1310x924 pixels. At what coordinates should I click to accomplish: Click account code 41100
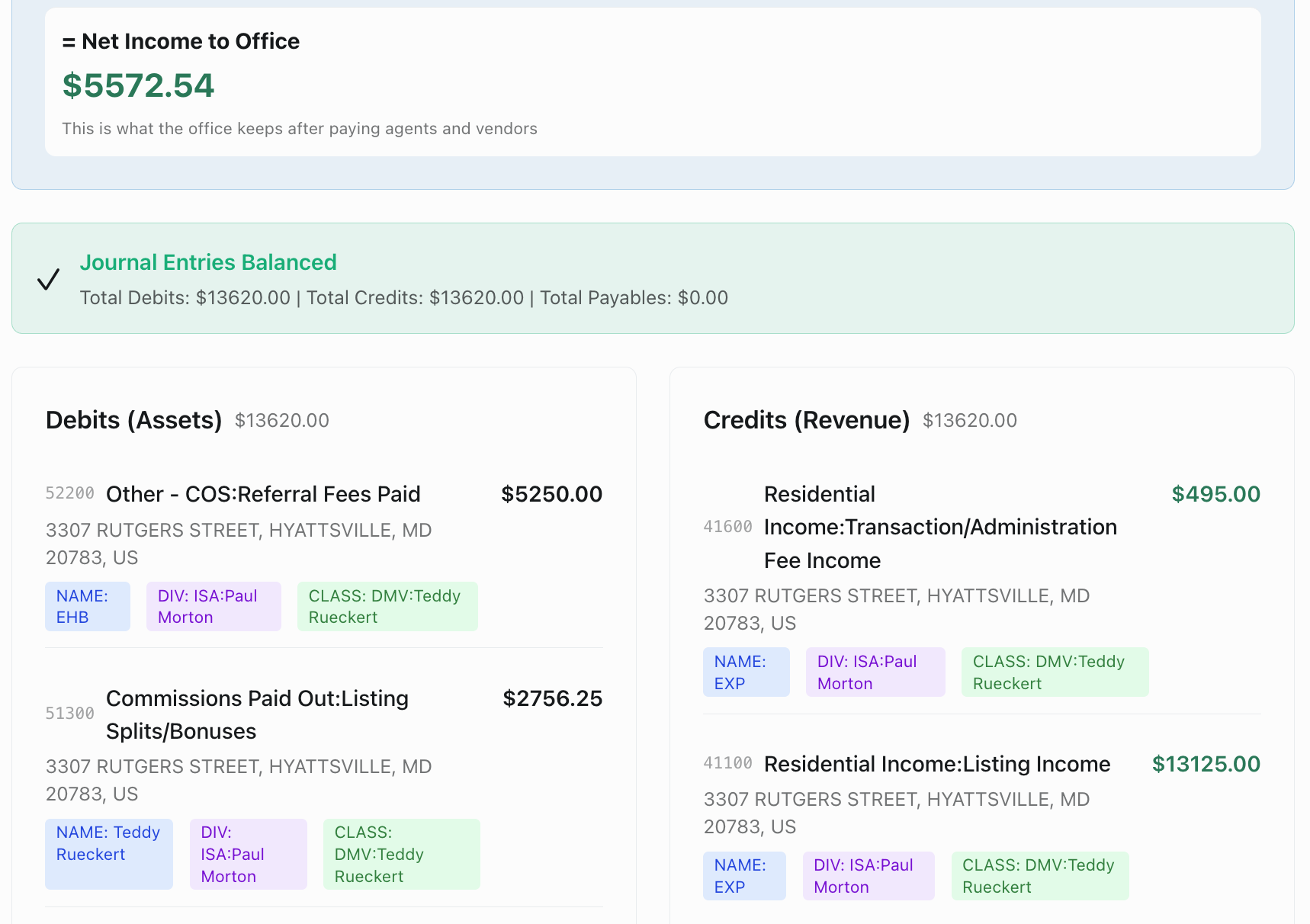727,763
